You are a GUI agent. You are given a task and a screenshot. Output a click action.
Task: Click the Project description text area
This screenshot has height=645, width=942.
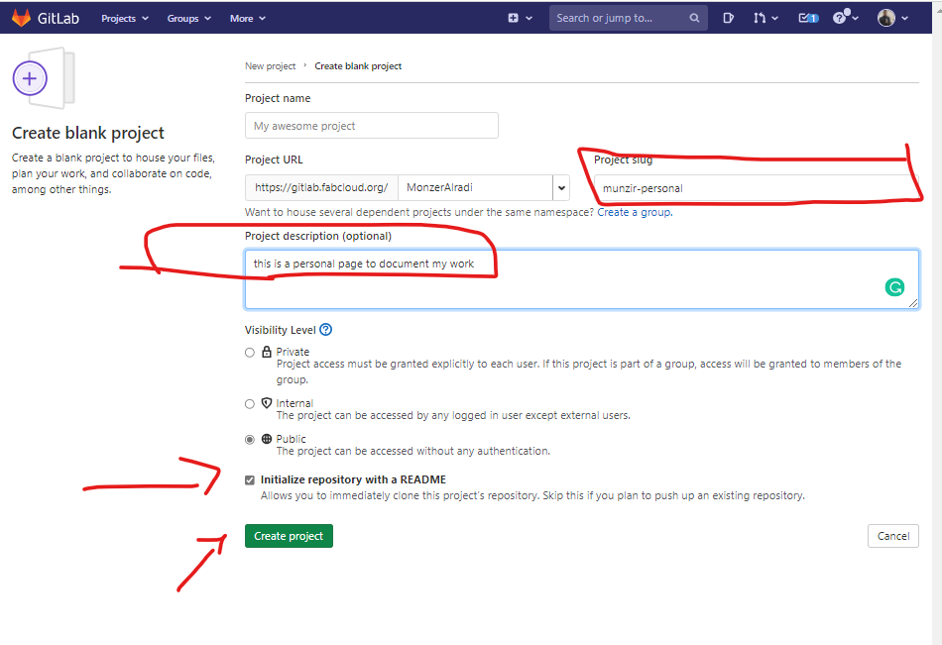582,279
